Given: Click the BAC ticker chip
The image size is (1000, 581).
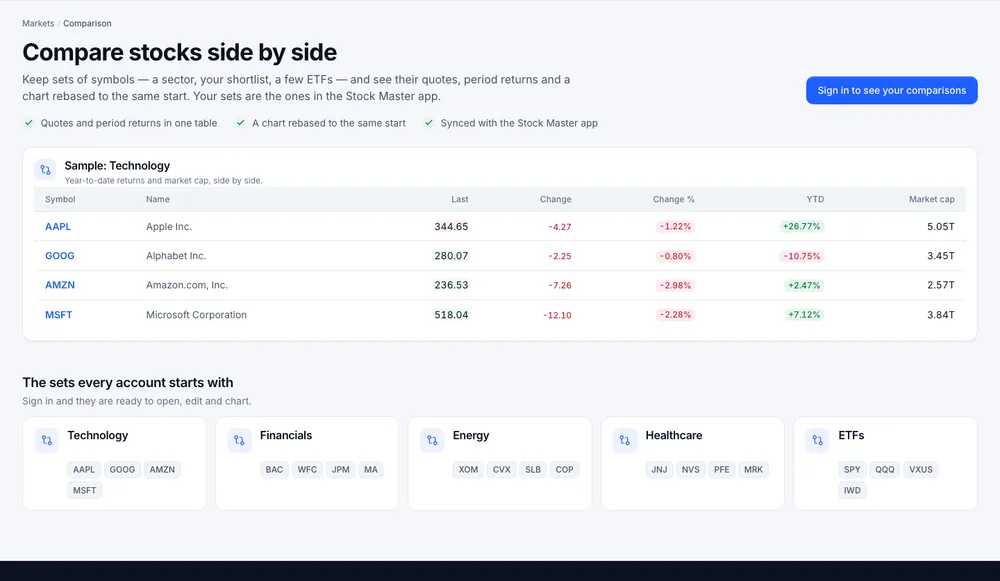Looking at the screenshot, I should click(274, 469).
